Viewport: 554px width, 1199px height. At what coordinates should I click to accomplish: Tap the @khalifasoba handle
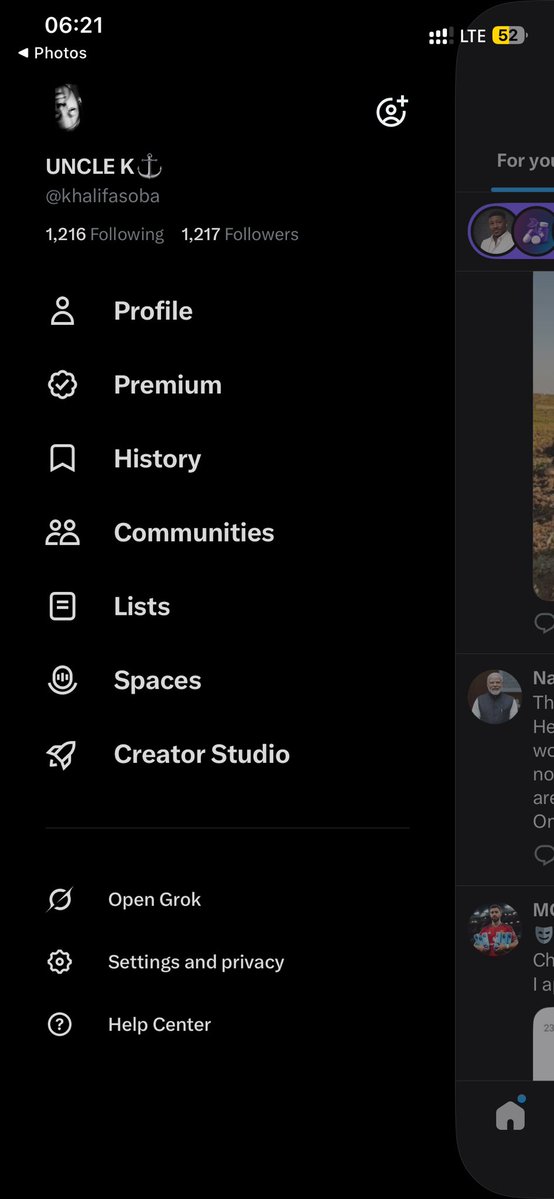103,196
